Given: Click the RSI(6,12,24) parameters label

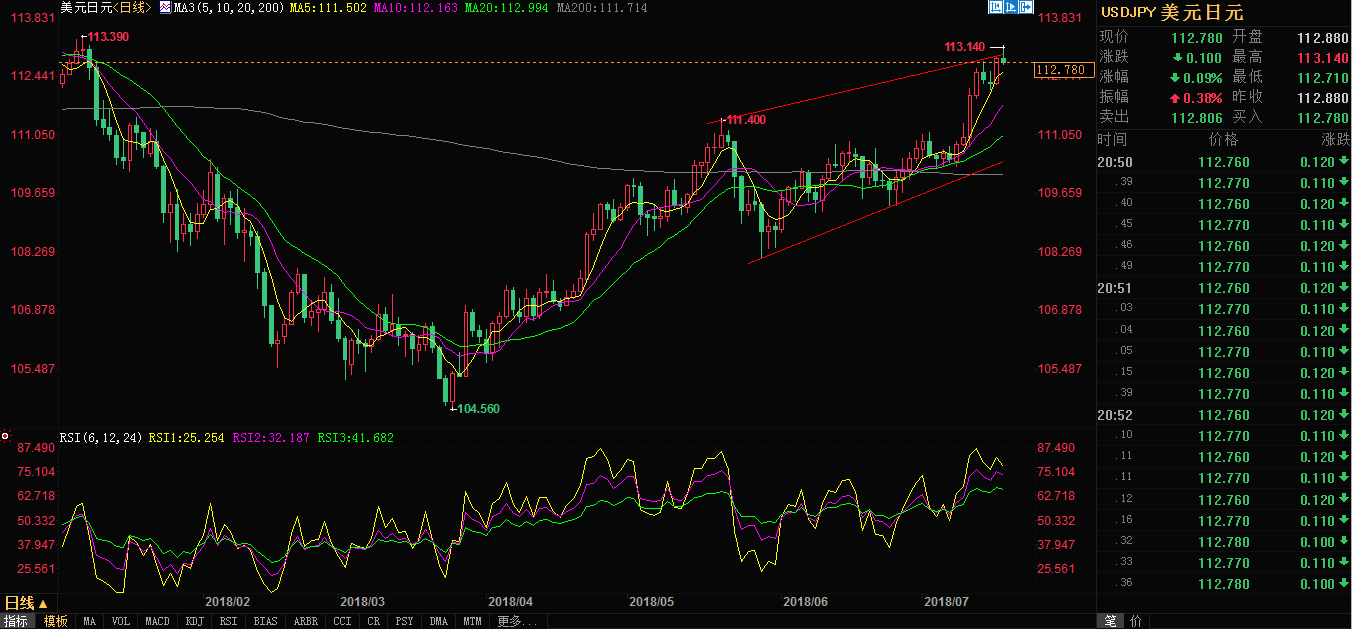Looking at the screenshot, I should point(101,437).
